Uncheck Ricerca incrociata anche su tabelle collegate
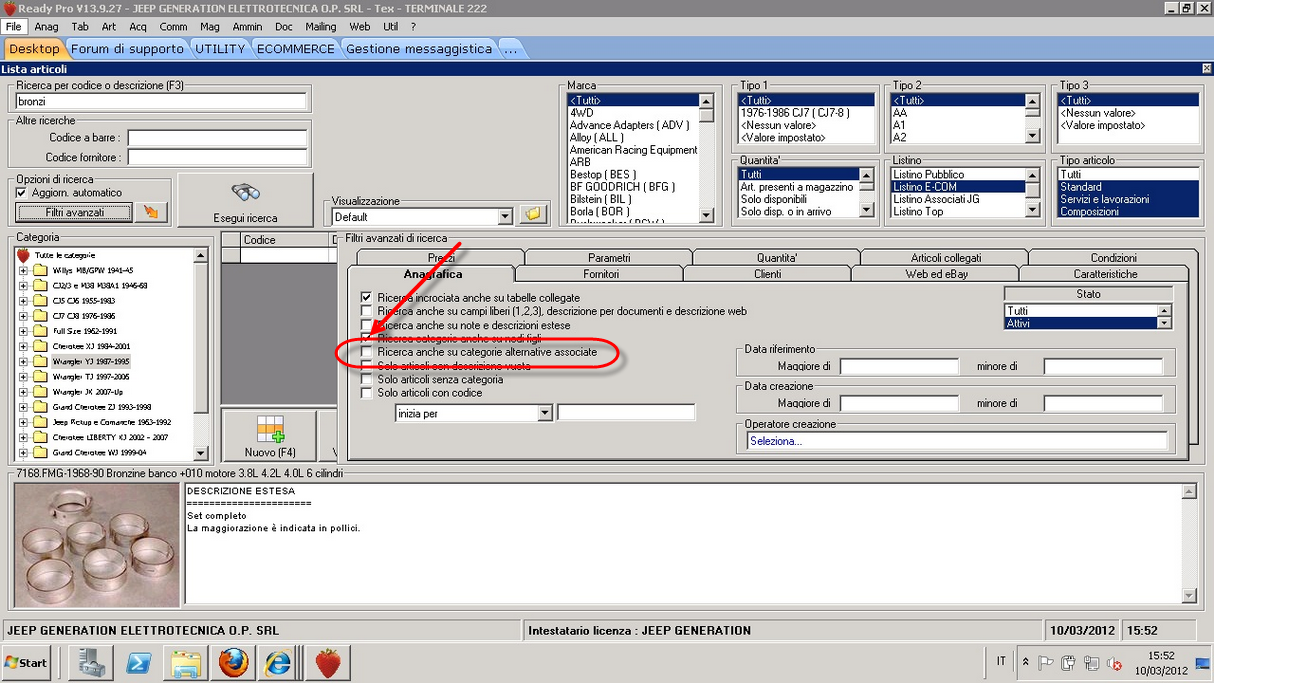Image resolution: width=1303 pixels, height=683 pixels. tap(367, 298)
